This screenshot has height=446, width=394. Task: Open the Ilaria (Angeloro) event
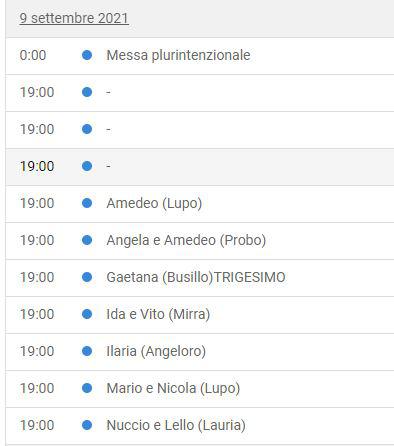coord(156,351)
